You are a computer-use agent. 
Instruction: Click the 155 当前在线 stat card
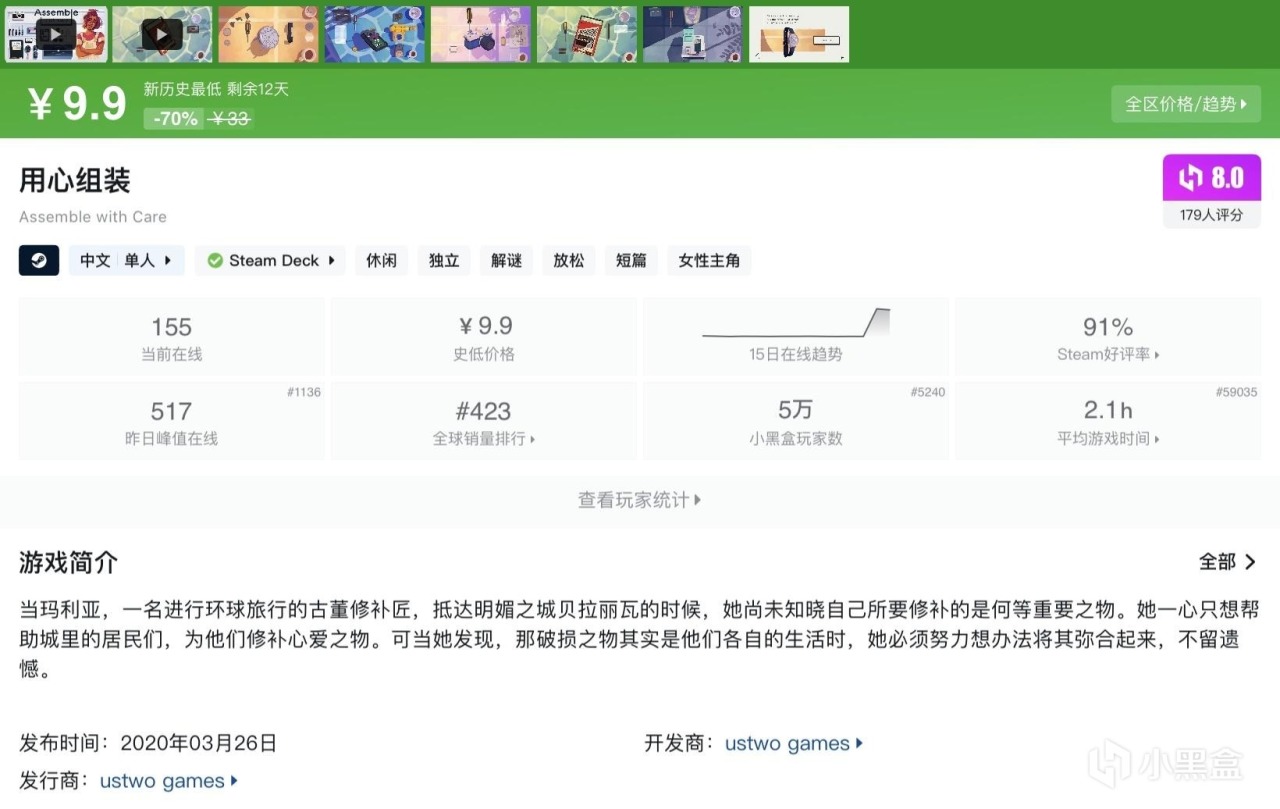point(172,339)
